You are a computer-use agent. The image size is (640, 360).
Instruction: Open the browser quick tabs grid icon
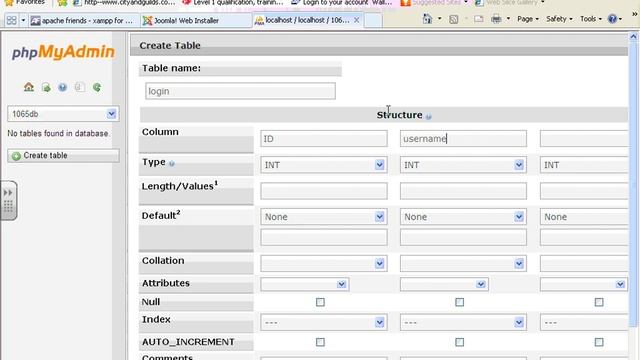click(x=11, y=20)
